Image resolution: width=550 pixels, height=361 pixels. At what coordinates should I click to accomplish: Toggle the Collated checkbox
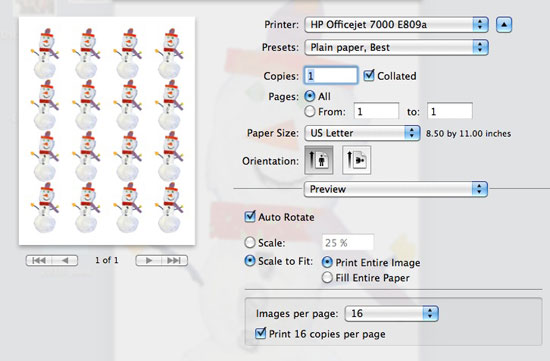(369, 75)
